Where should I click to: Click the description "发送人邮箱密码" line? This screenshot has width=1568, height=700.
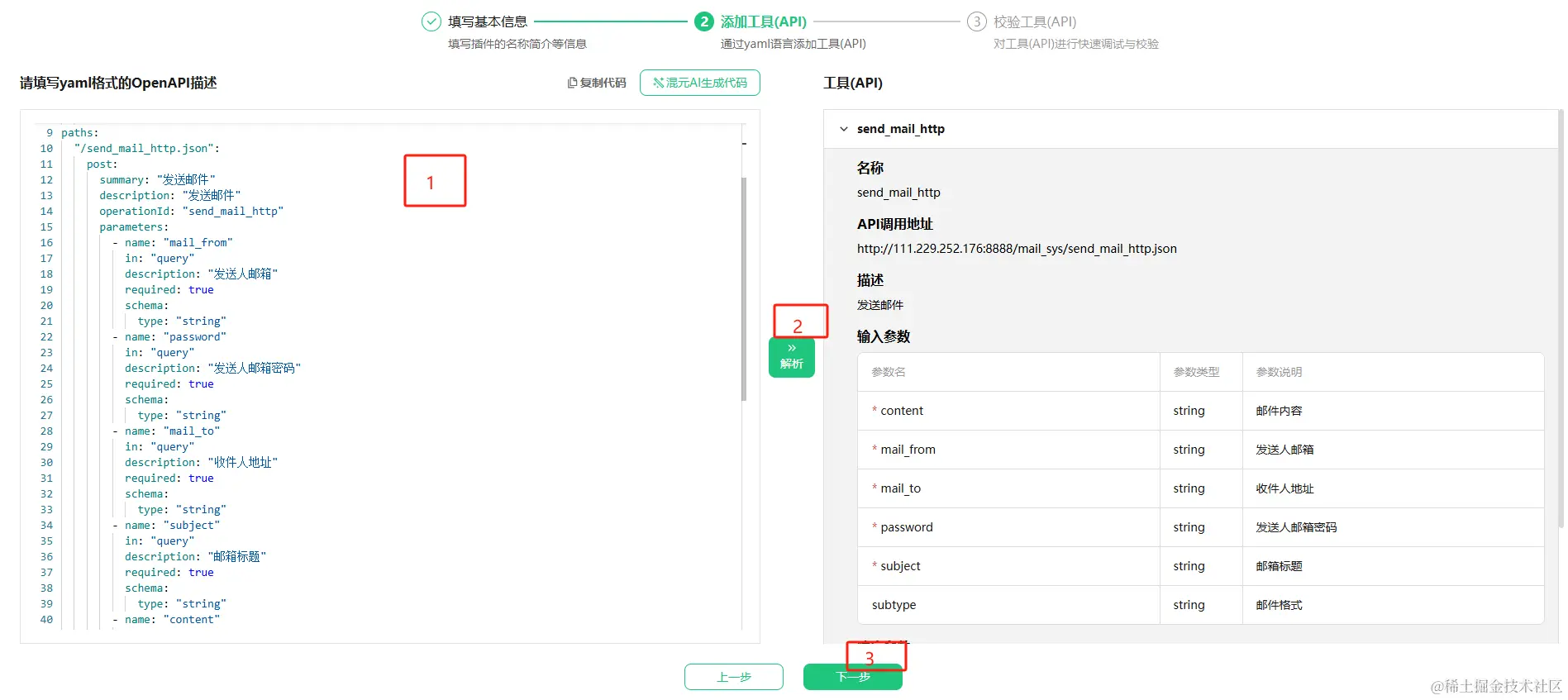(212, 368)
